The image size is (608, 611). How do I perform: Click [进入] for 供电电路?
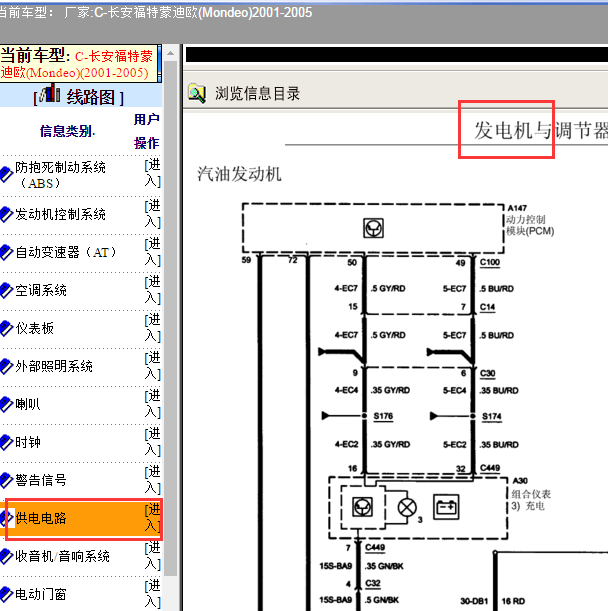(x=152, y=517)
